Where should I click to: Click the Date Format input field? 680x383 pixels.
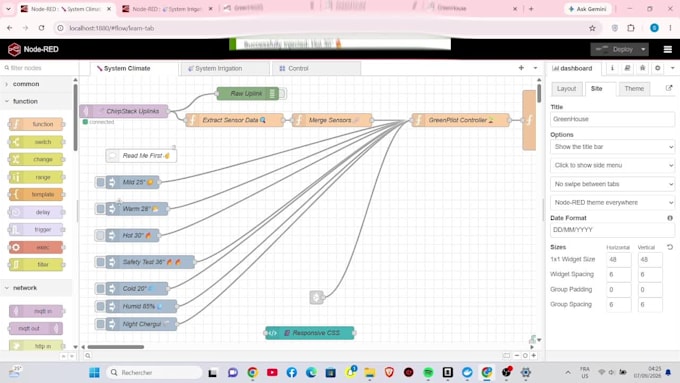[x=612, y=230]
